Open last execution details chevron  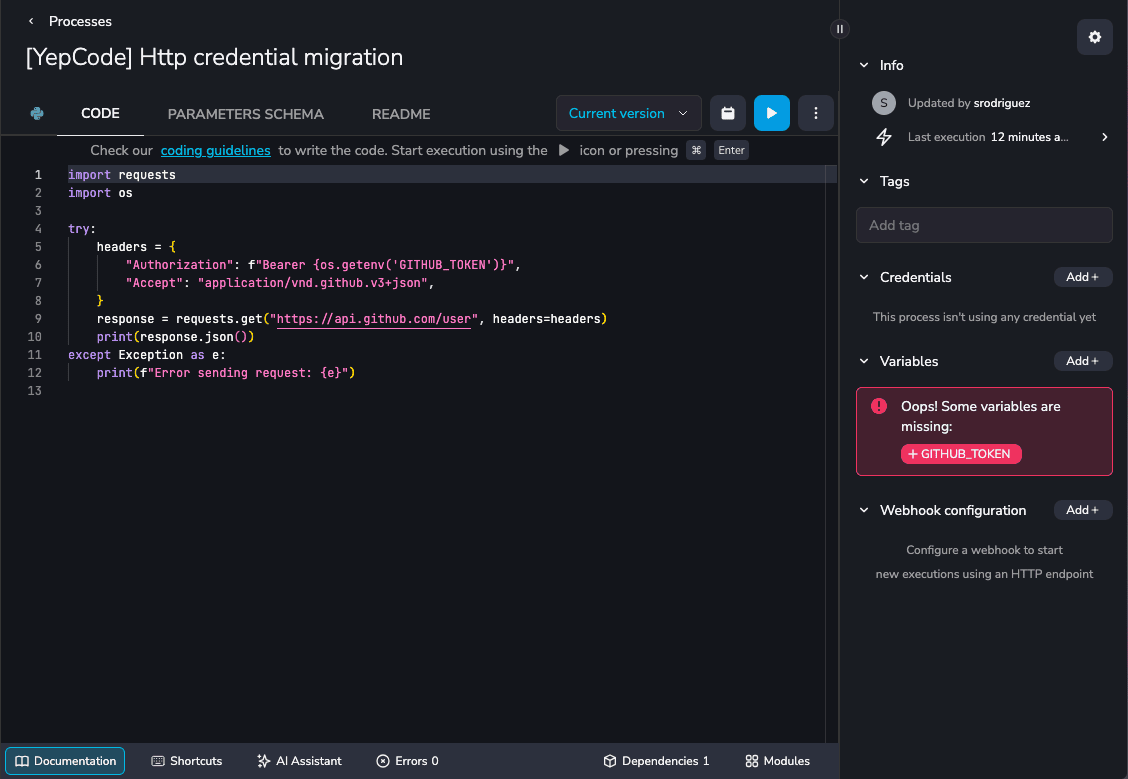(1104, 137)
